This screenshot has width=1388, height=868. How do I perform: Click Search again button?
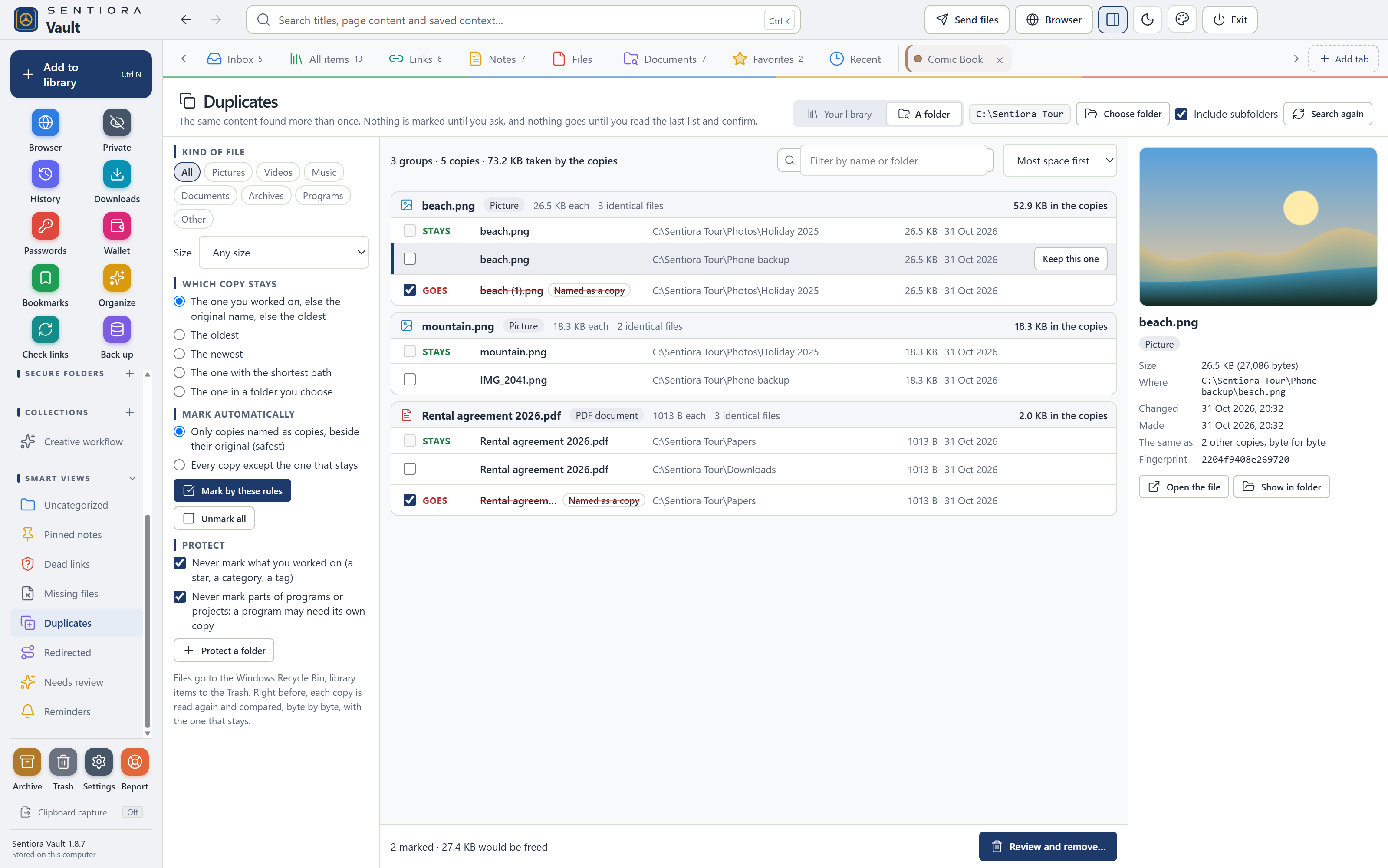pos(1327,114)
